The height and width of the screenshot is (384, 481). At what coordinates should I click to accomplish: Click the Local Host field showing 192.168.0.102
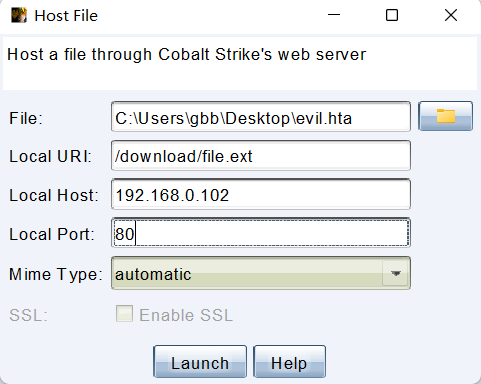261,194
